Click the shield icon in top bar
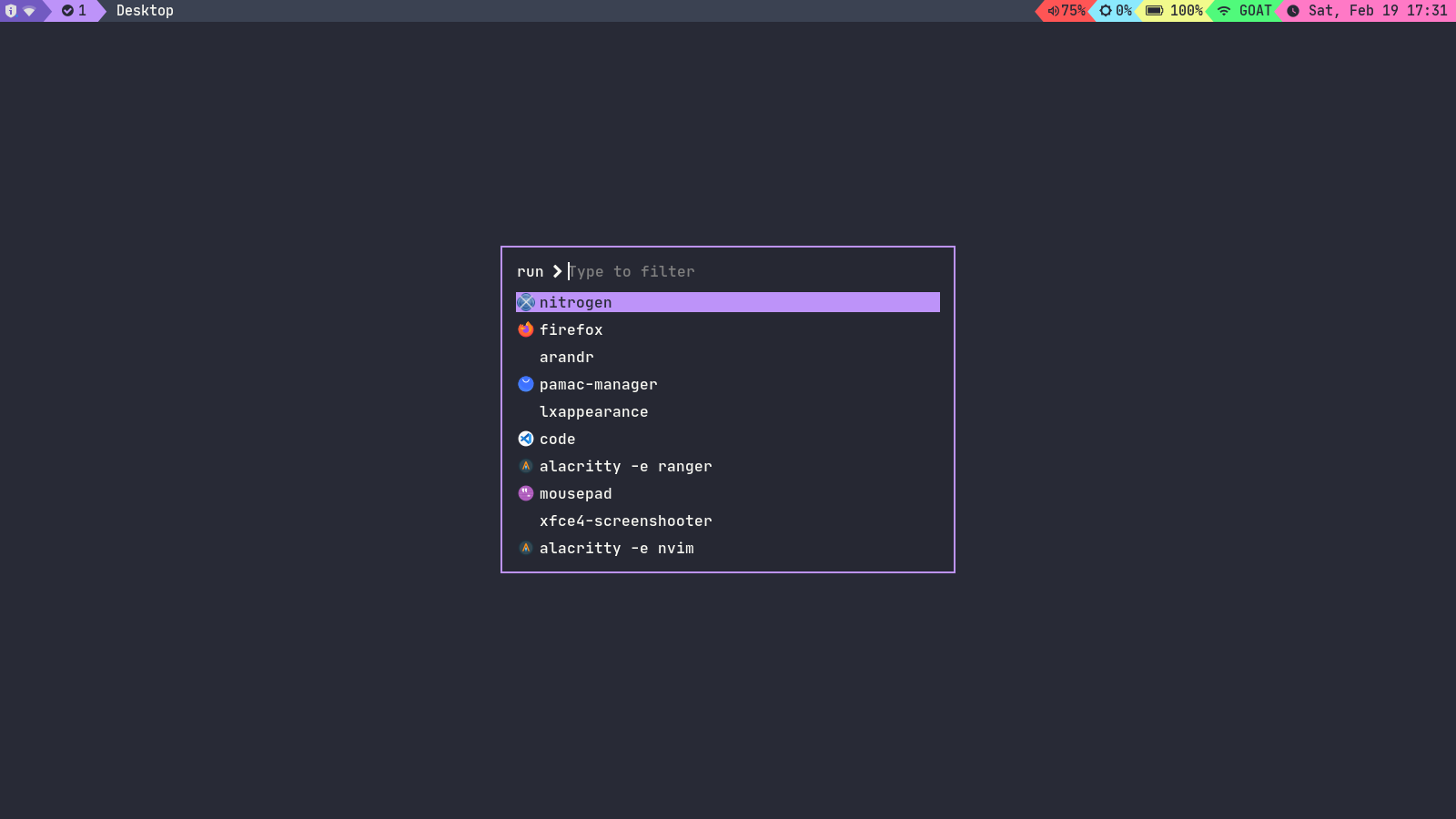1456x819 pixels. coord(11,11)
